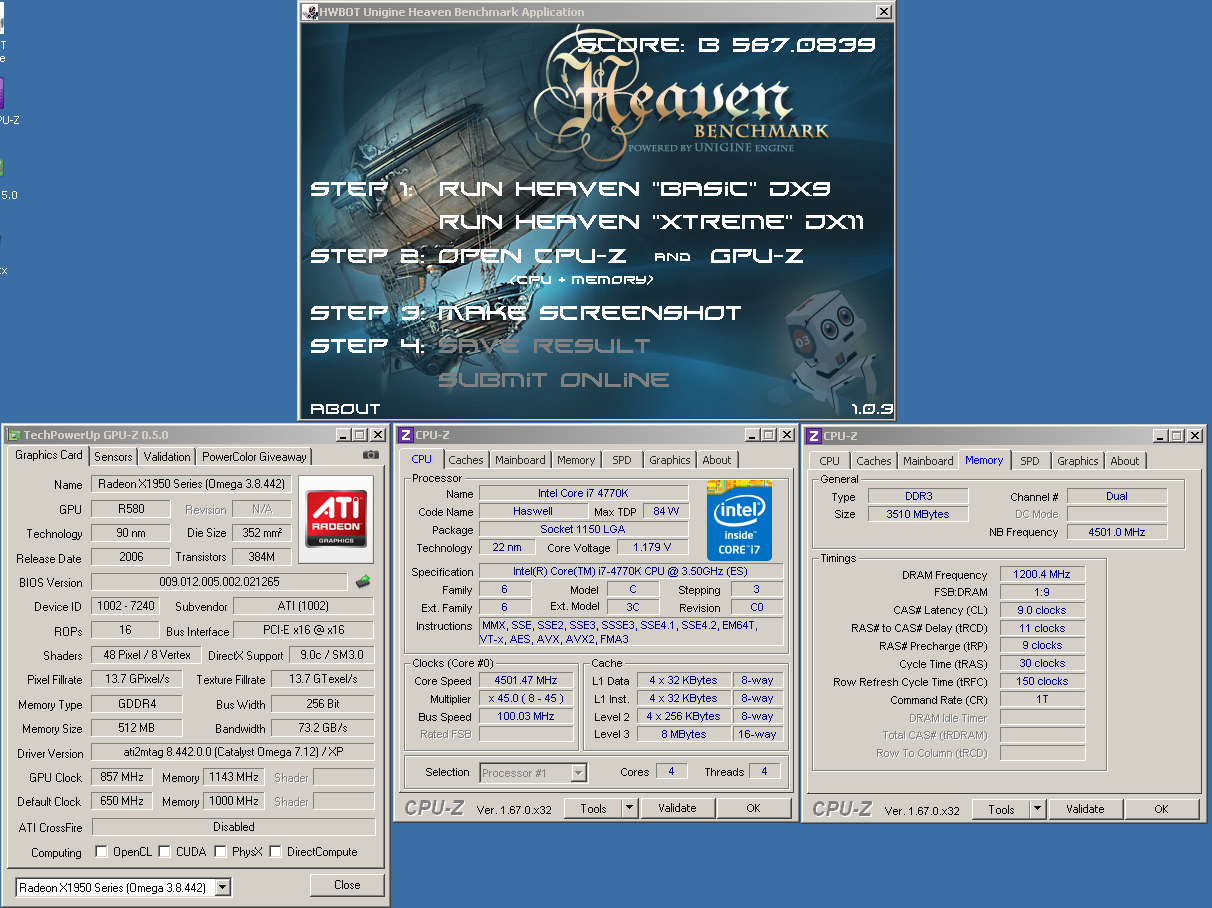Click the GPU-Z screenshot camera icon
The image size is (1212, 908).
tap(371, 455)
